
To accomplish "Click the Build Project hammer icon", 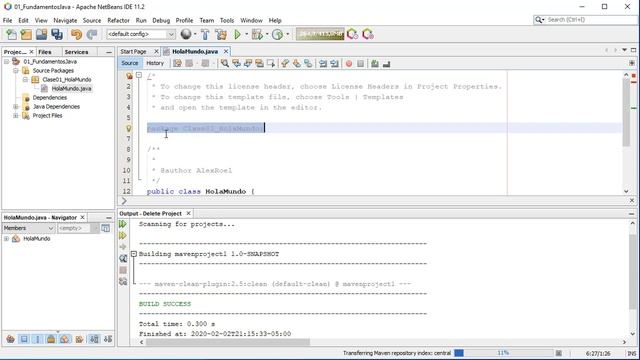I will tap(205, 34).
